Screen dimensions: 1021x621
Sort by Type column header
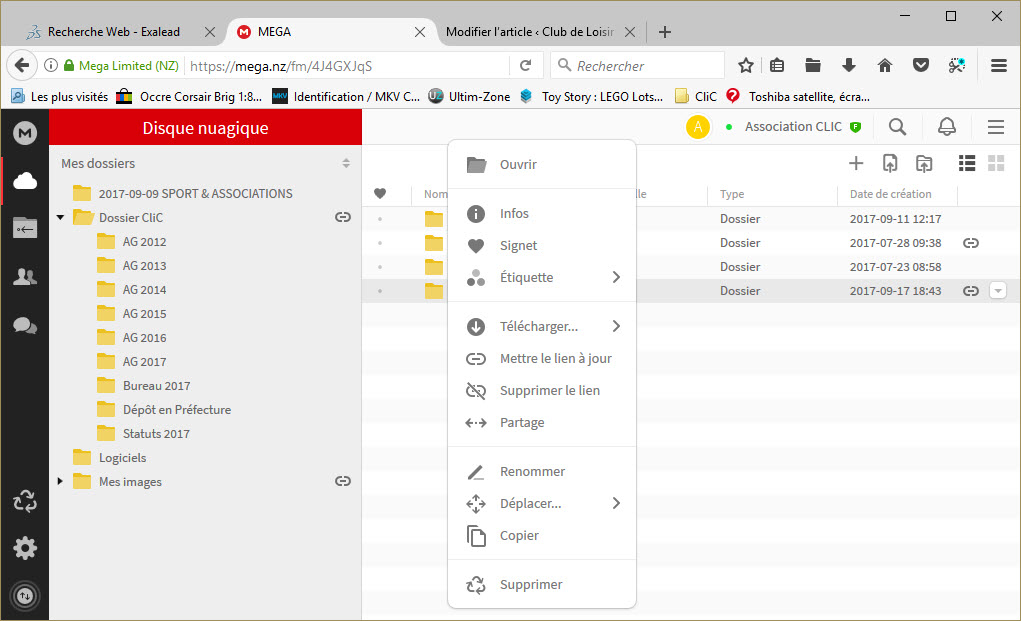(x=732, y=194)
